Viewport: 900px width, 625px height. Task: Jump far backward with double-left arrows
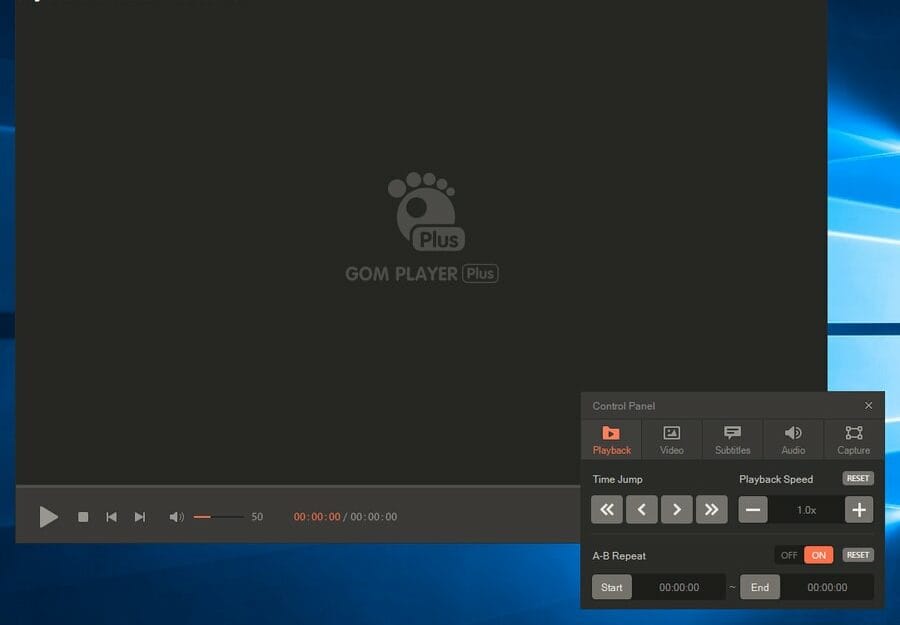tap(607, 510)
